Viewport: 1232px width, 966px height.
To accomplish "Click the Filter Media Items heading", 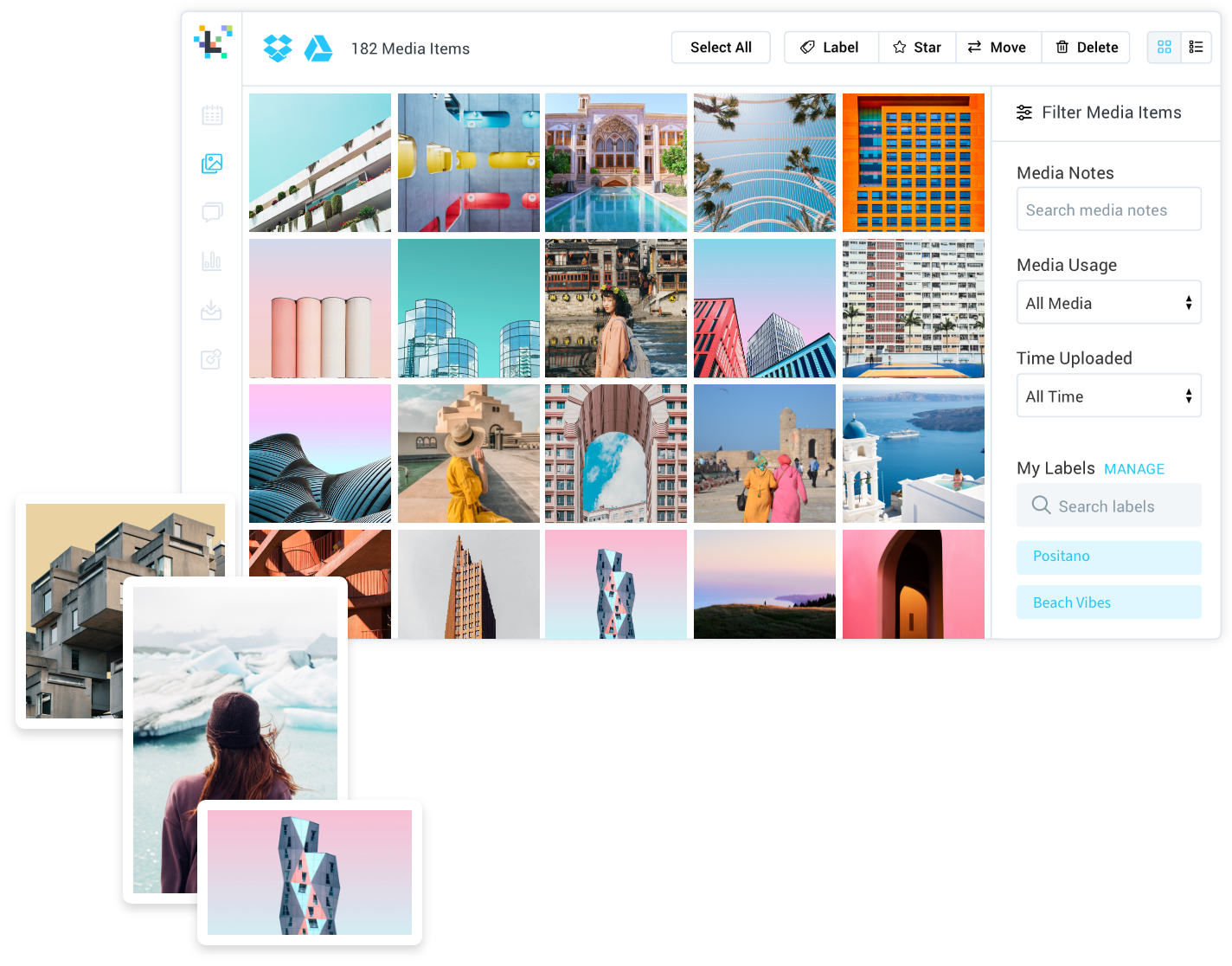I will pos(1111,113).
